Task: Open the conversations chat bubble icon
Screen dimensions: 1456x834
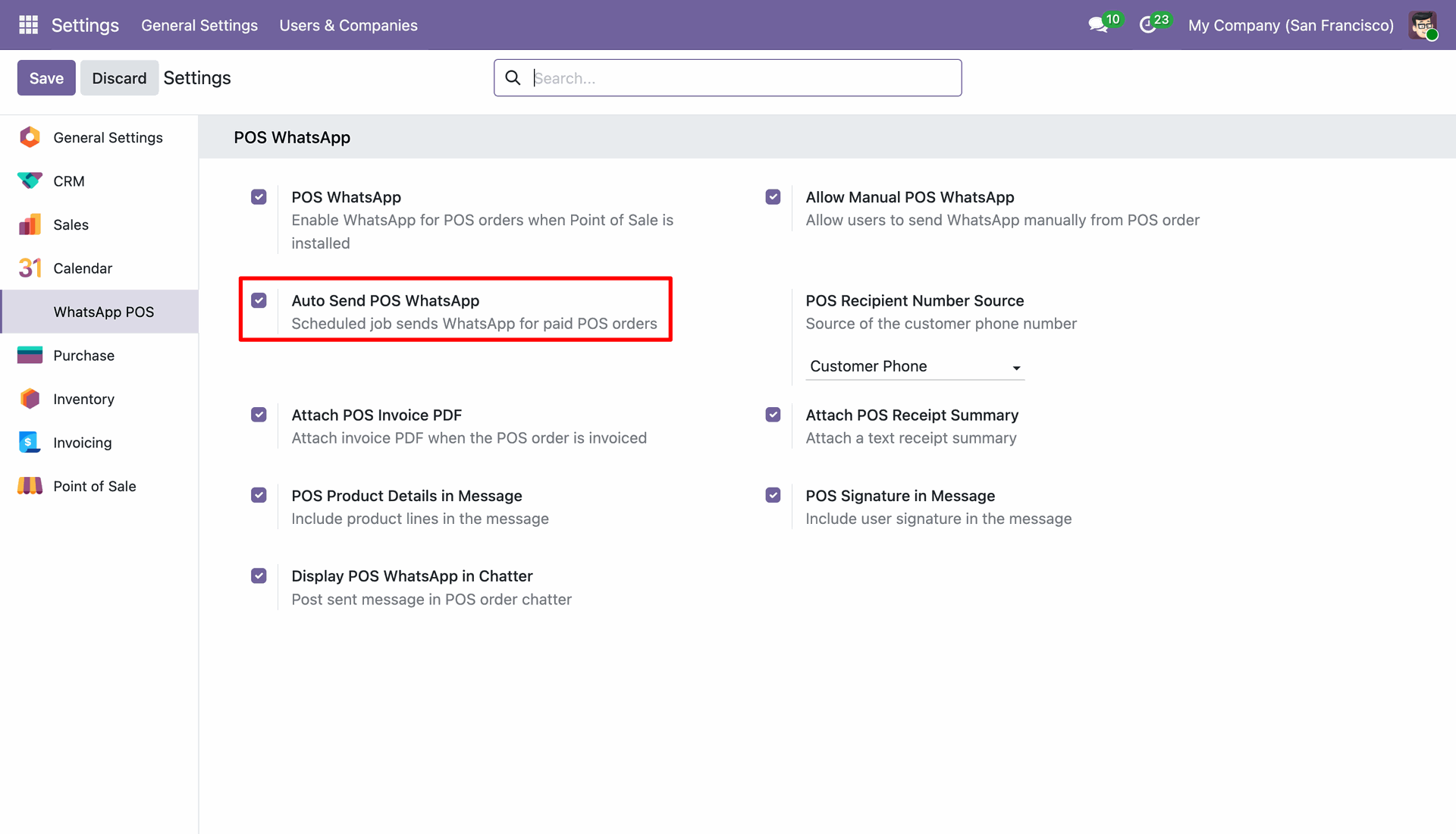Action: tap(1097, 25)
